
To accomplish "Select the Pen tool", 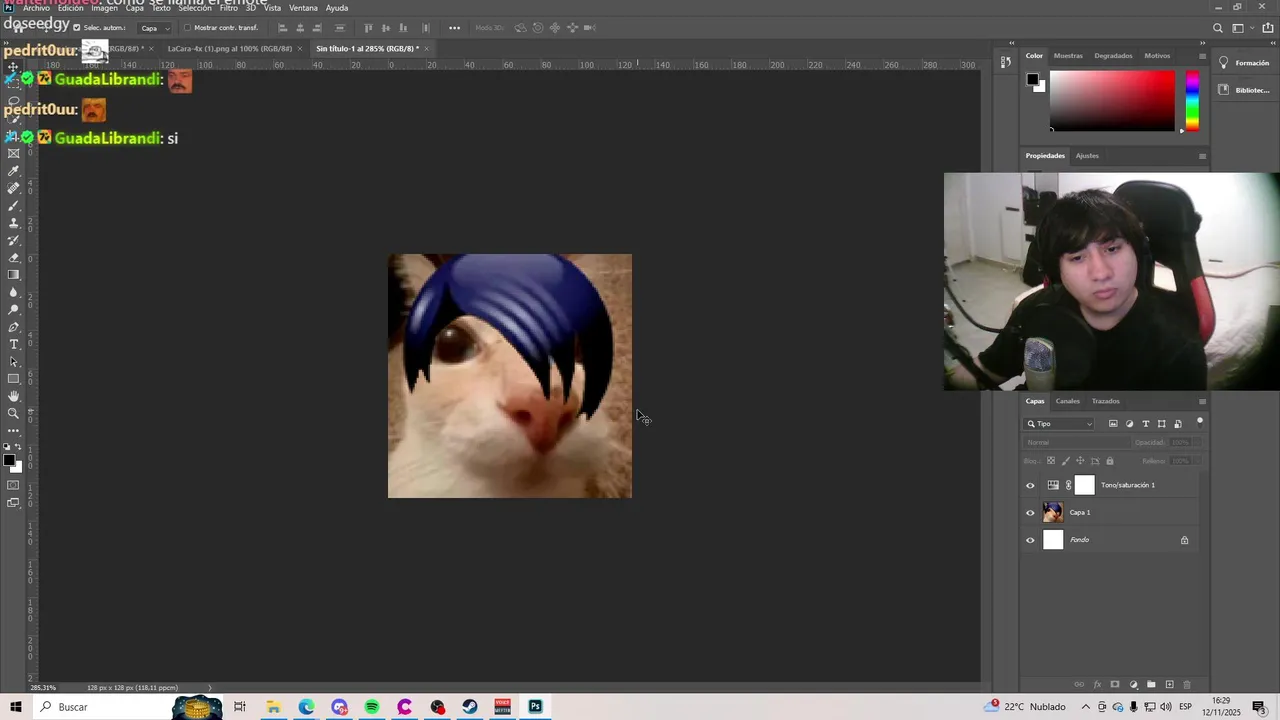I will click(x=13, y=327).
